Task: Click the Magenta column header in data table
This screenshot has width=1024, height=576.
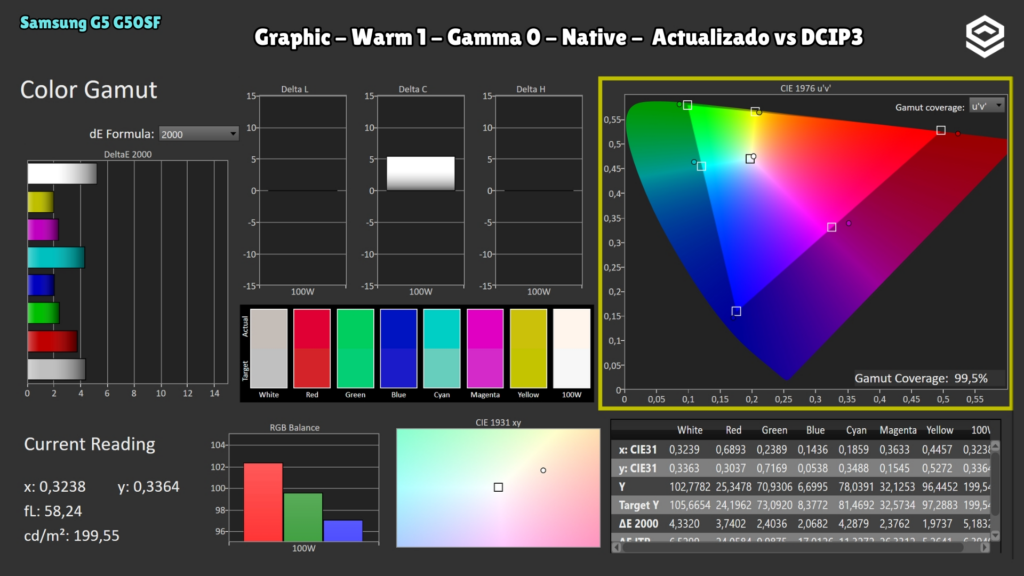Action: click(897, 430)
